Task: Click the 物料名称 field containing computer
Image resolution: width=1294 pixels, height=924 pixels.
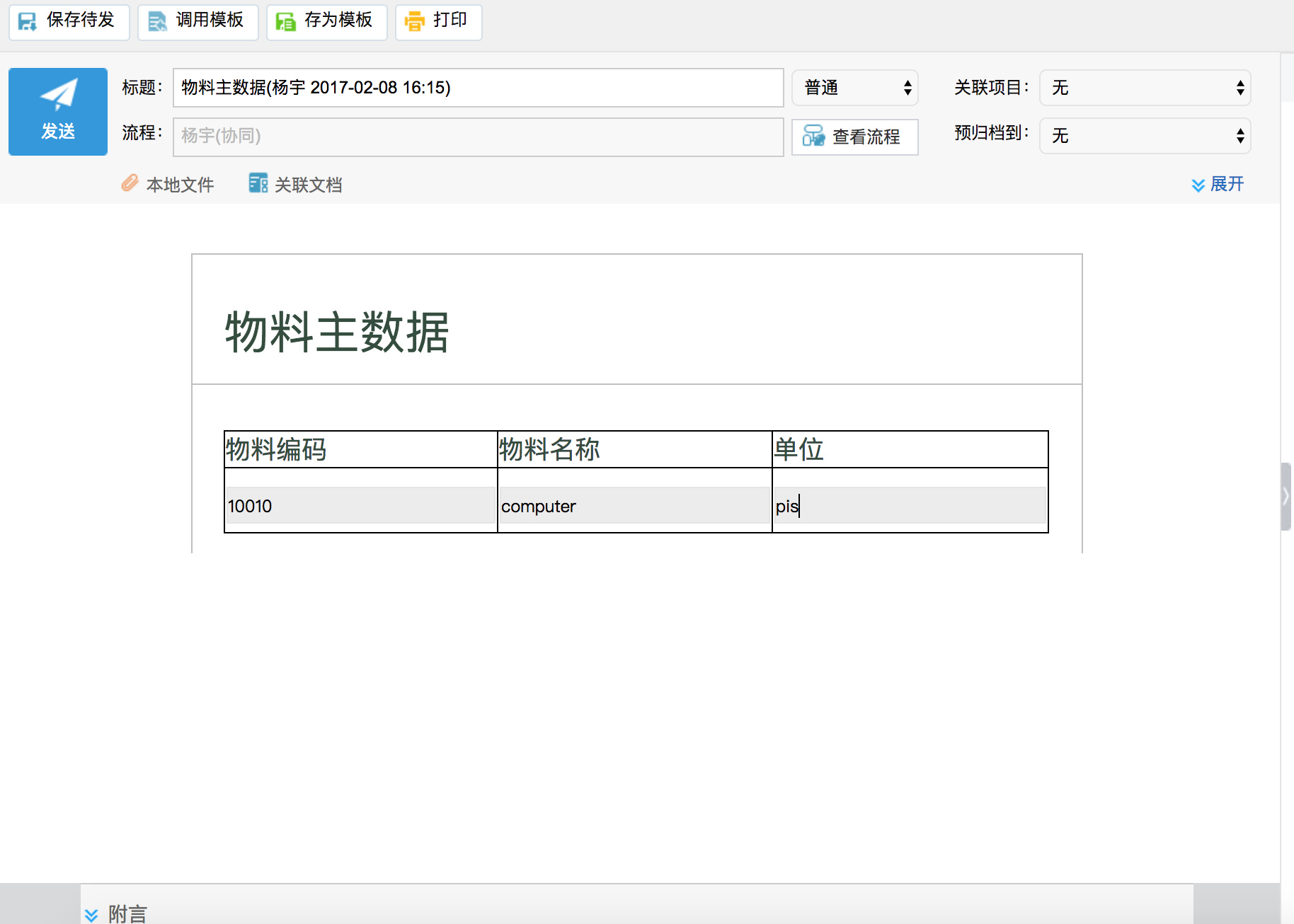Action: coord(634,506)
